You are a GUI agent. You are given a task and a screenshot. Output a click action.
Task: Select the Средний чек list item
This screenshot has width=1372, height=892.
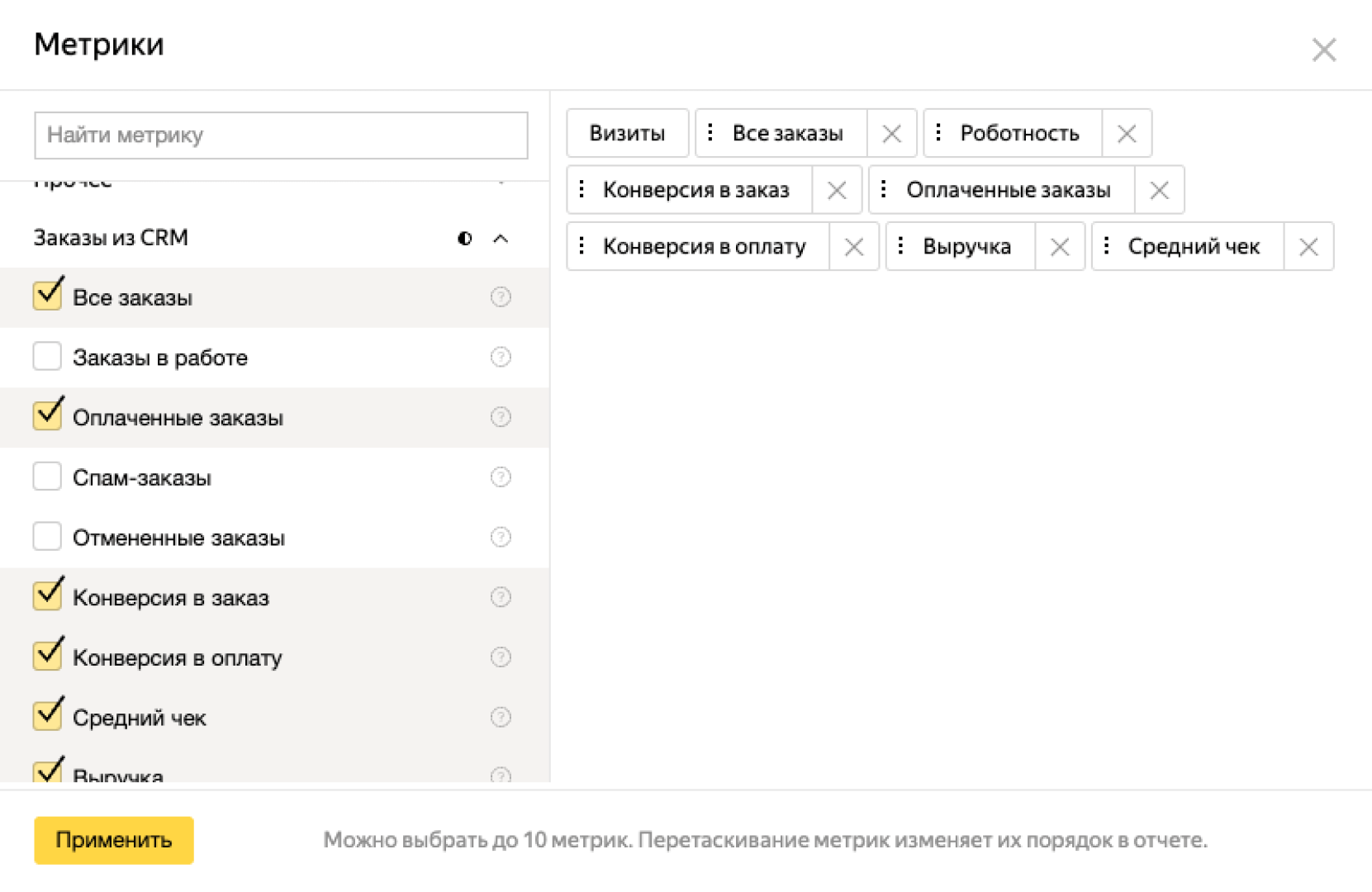point(140,718)
